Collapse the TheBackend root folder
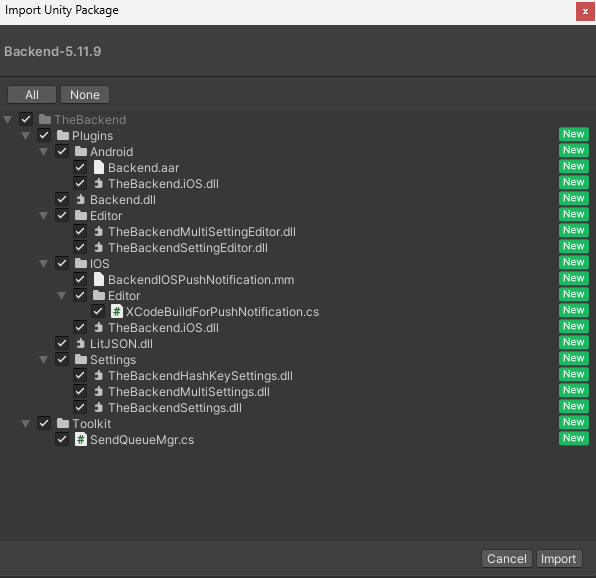The height and width of the screenshot is (578, 596). pos(8,120)
